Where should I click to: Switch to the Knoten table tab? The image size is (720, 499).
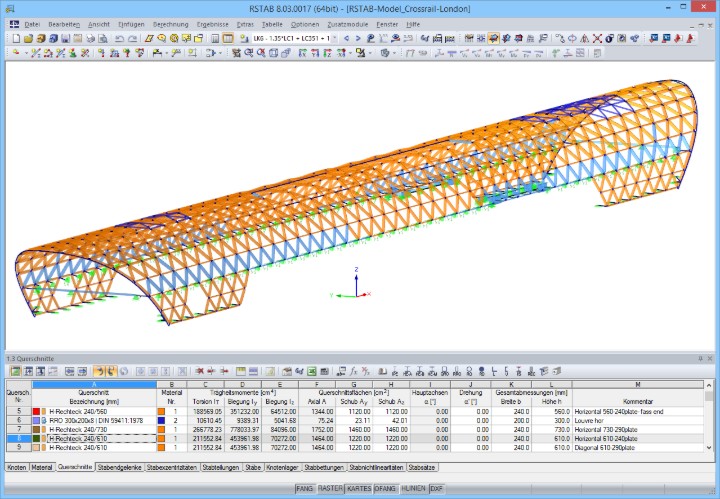pos(17,467)
